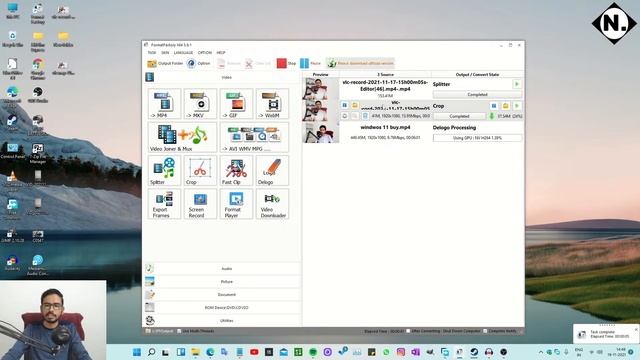
Task: Open the SKIN menu
Action: (x=165, y=53)
